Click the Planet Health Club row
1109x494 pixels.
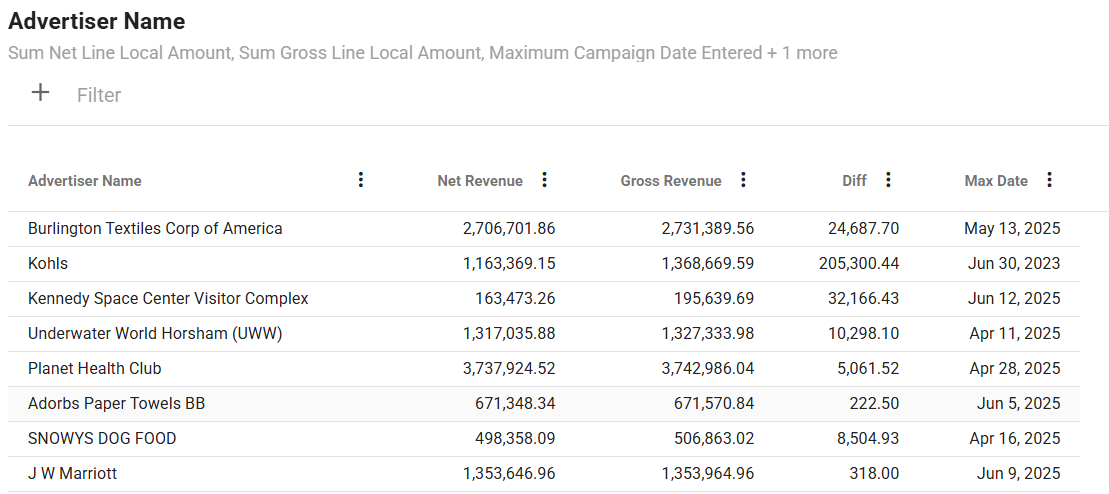point(95,369)
